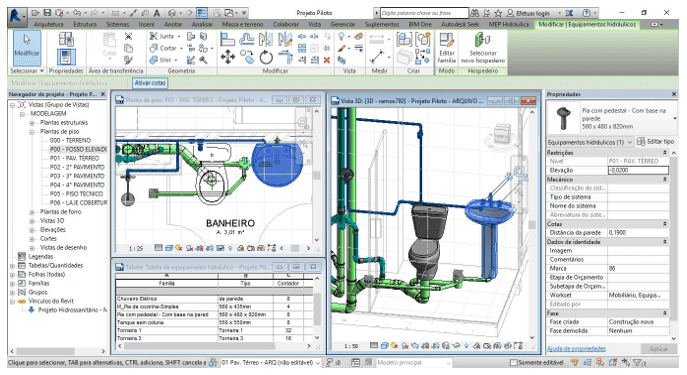The image size is (687, 375).
Task: Click the Propriedades panel icon in ribbon
Action: click(x=66, y=57)
